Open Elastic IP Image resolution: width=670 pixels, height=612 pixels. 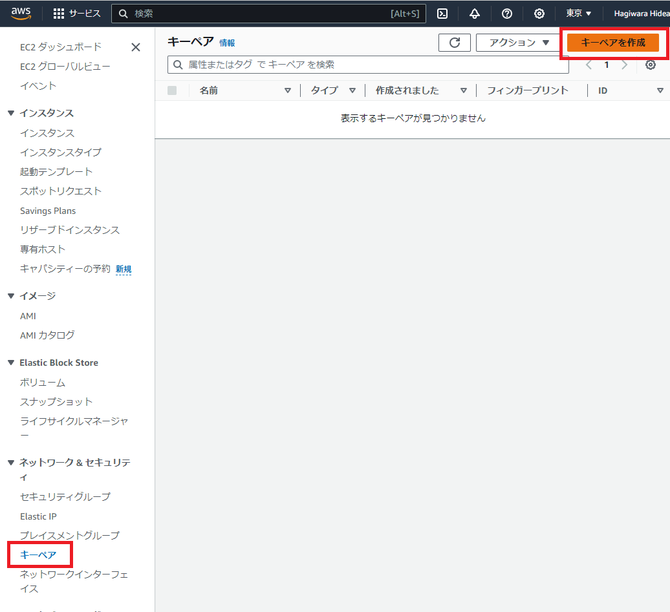38,516
